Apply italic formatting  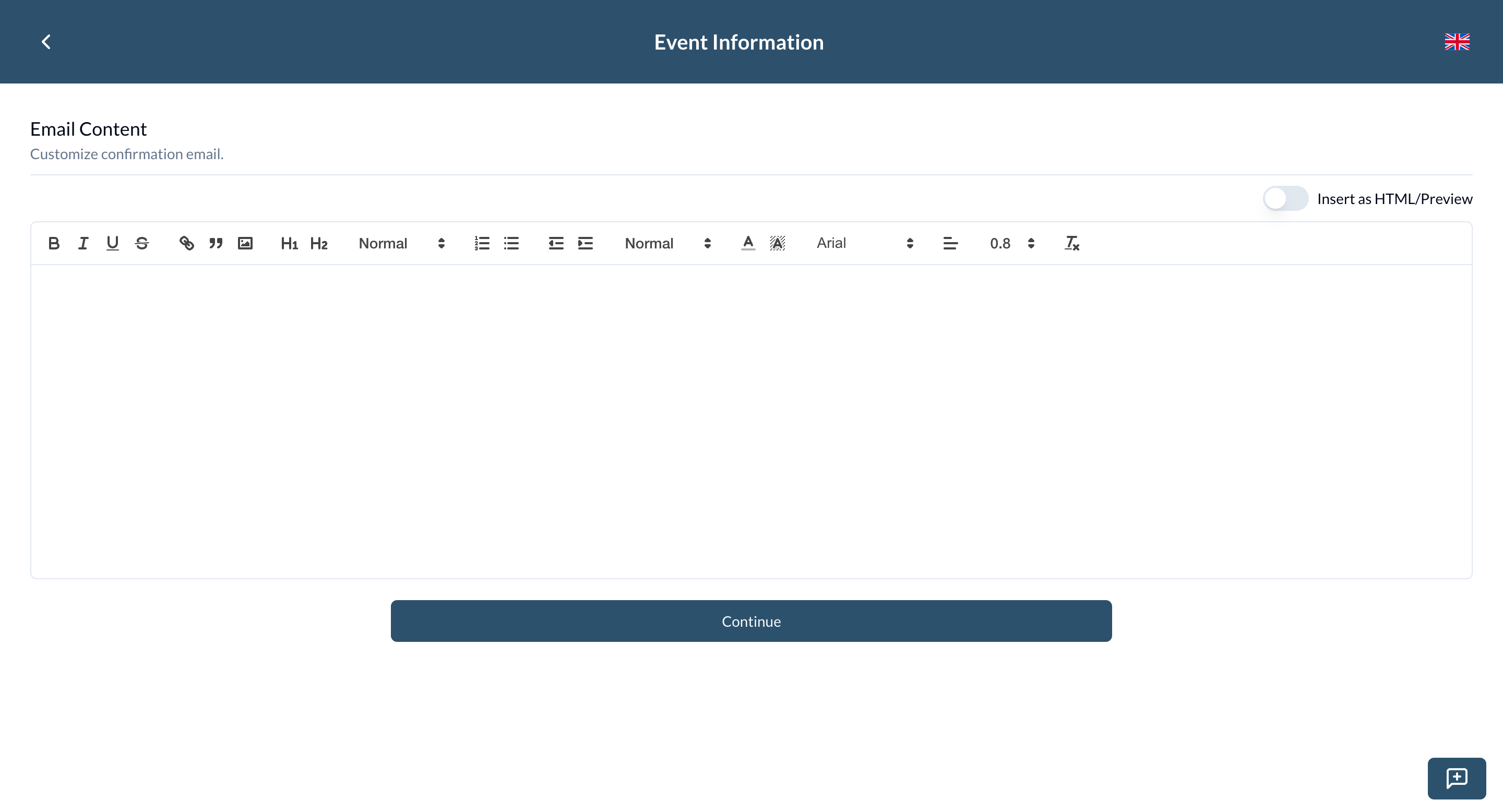point(83,243)
